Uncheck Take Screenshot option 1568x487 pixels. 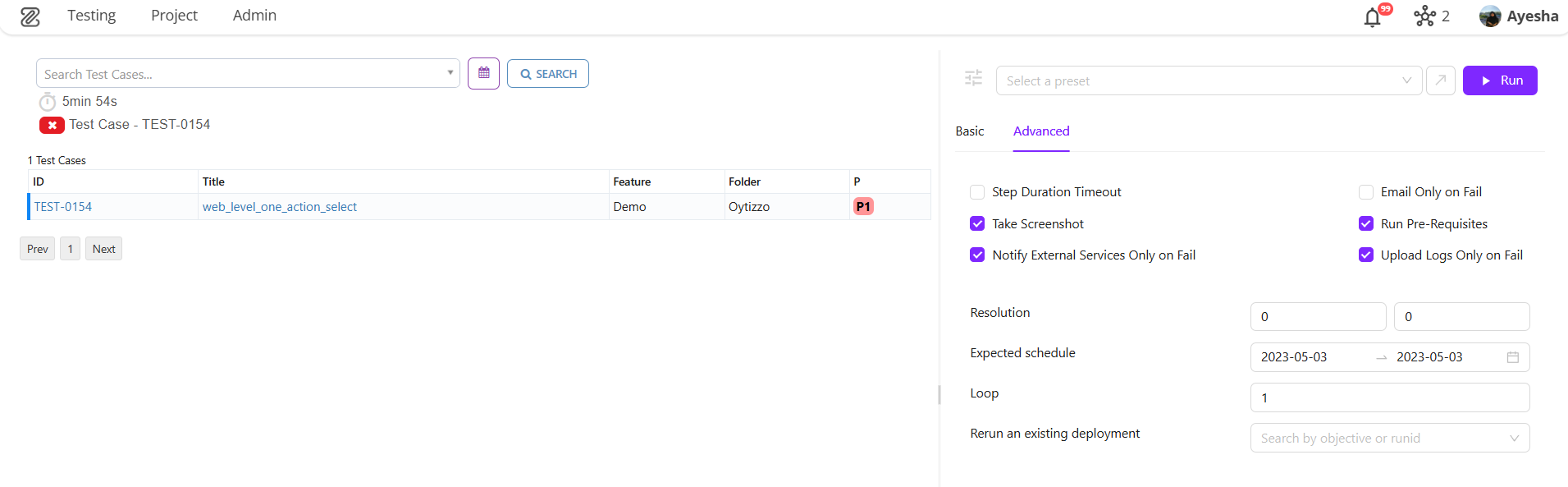(977, 224)
